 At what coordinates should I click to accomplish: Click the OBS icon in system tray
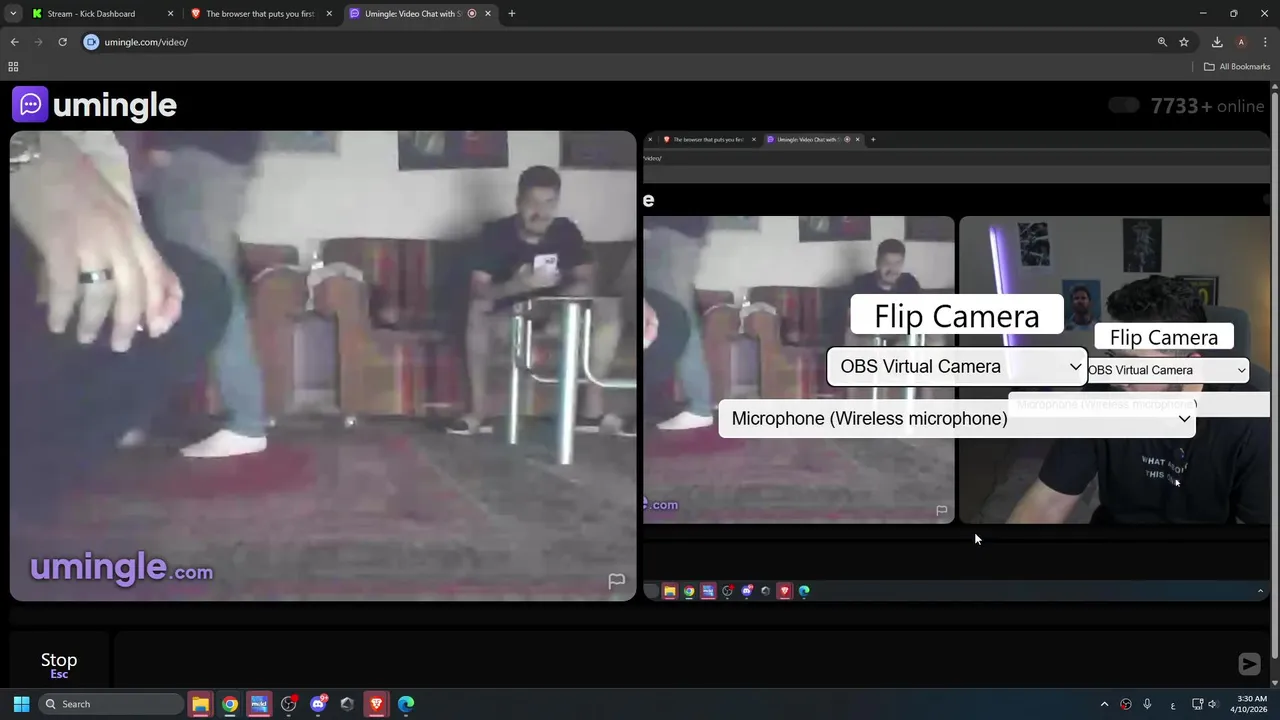click(1126, 704)
